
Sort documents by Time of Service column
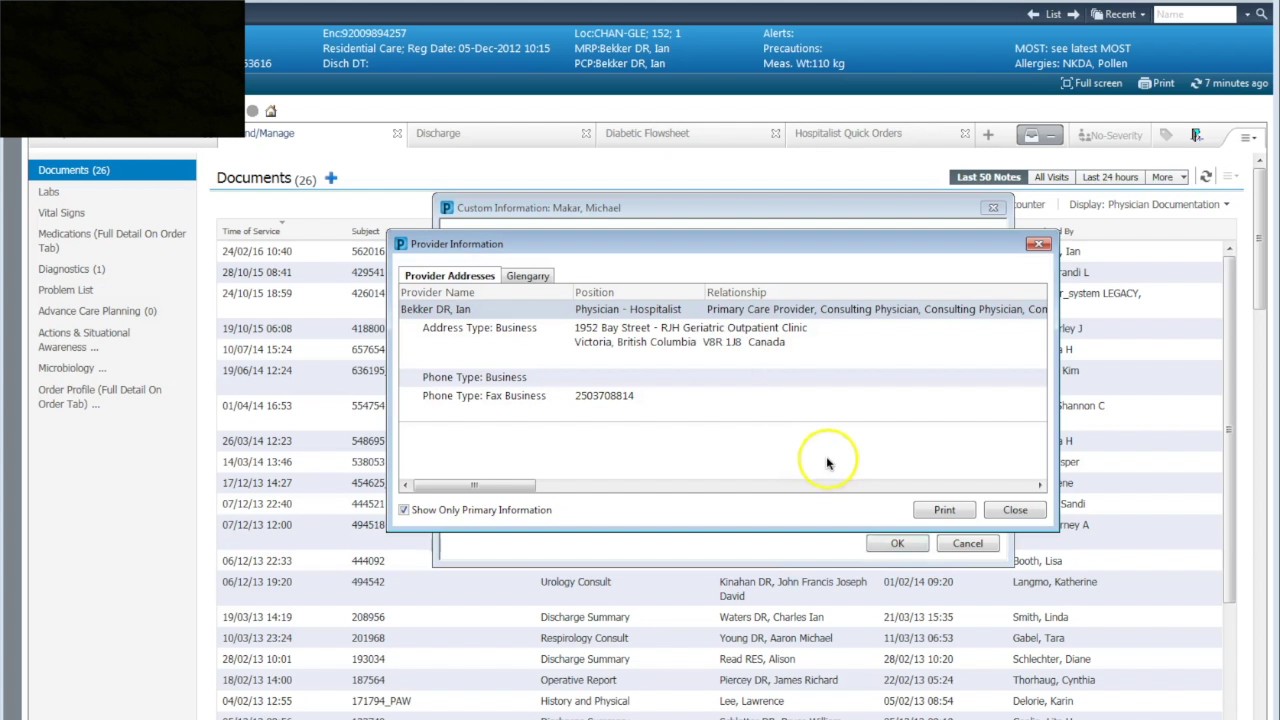coord(251,231)
